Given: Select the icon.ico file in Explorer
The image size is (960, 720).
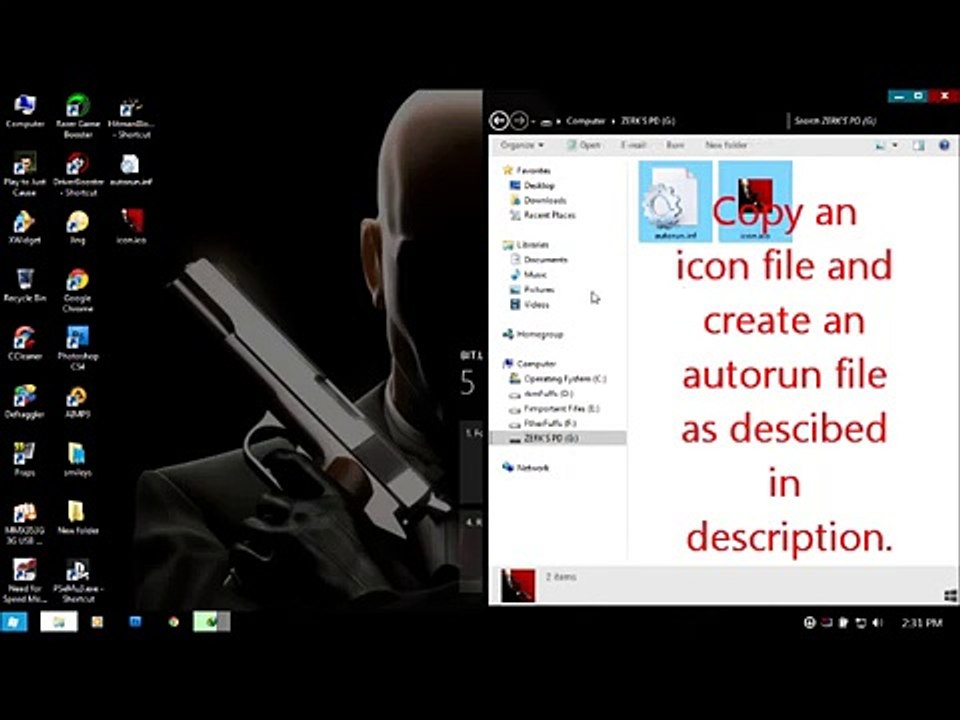Looking at the screenshot, I should [x=755, y=201].
